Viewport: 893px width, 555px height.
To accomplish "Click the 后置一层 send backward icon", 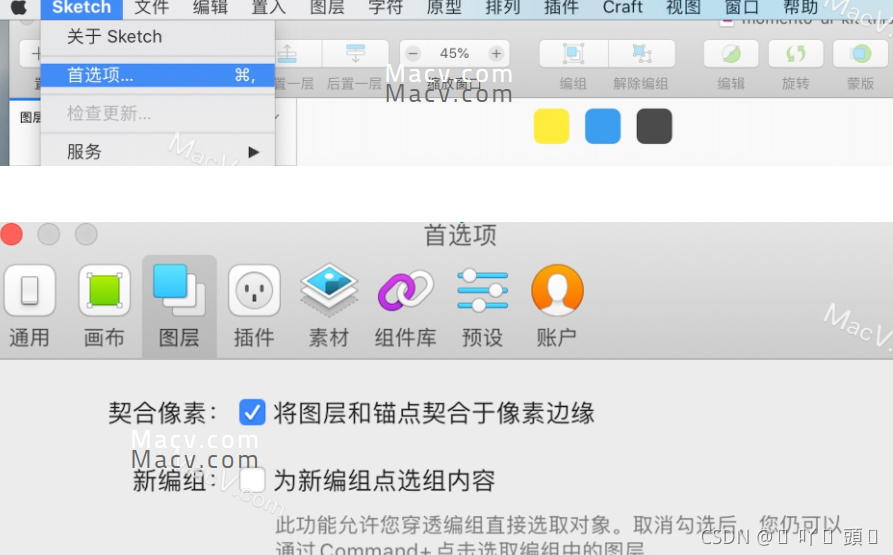I will (355, 54).
